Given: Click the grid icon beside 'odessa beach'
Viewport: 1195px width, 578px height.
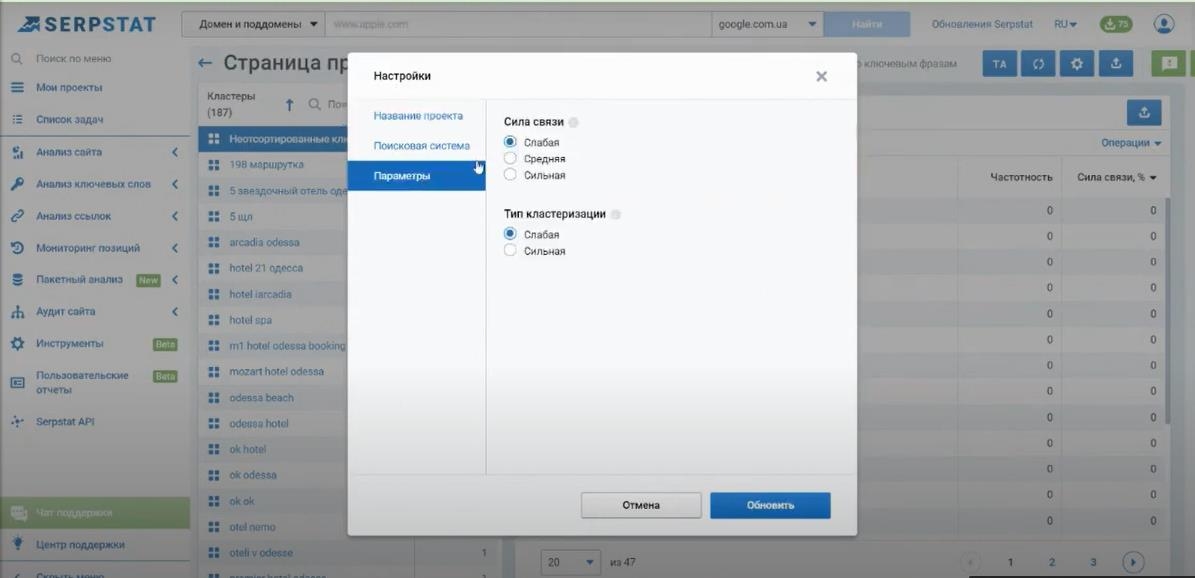Looking at the screenshot, I should (214, 398).
